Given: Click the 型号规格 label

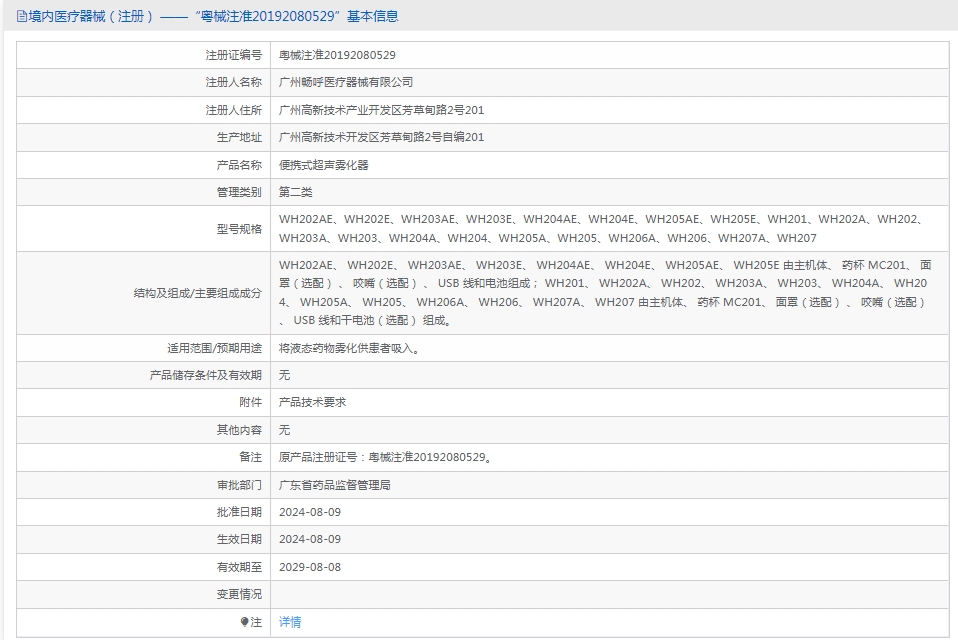Looking at the screenshot, I should (239, 229).
